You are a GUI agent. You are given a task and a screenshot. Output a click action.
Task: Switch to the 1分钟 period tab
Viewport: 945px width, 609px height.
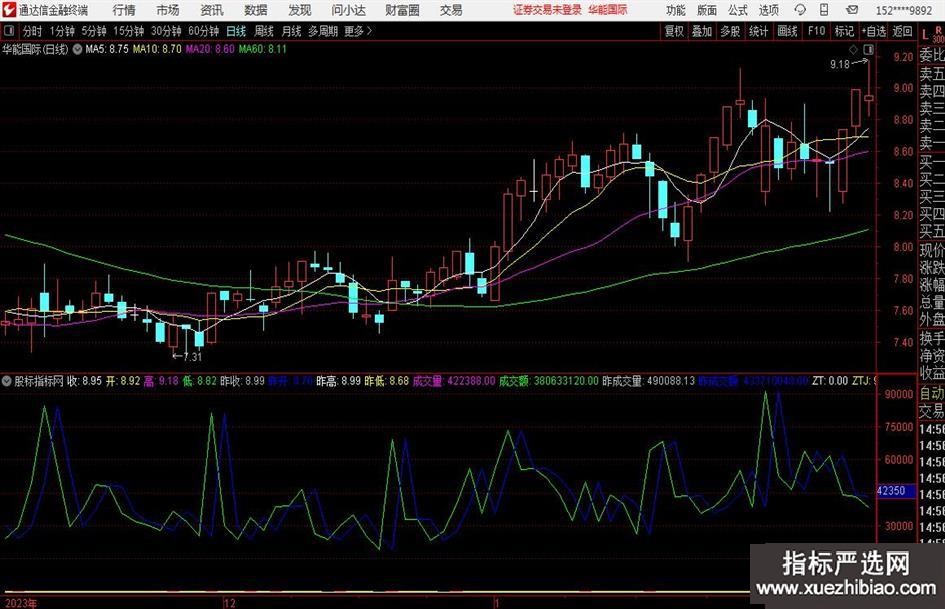pos(62,31)
